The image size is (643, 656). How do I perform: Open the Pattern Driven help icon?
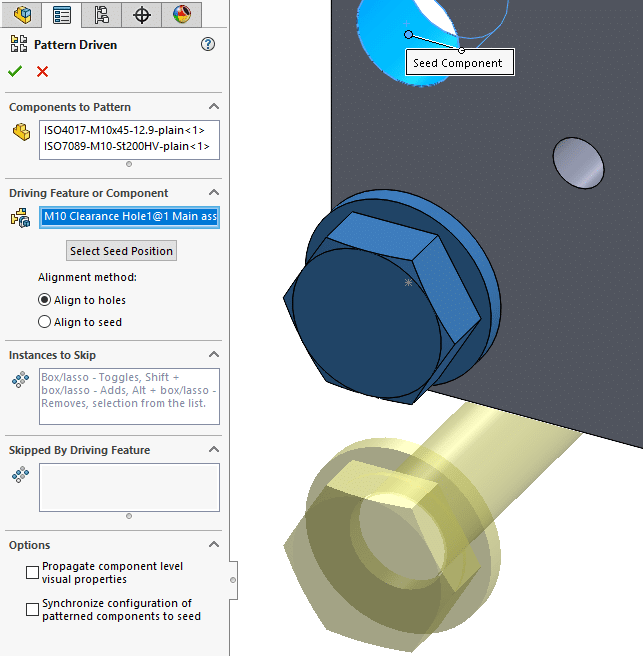[208, 44]
